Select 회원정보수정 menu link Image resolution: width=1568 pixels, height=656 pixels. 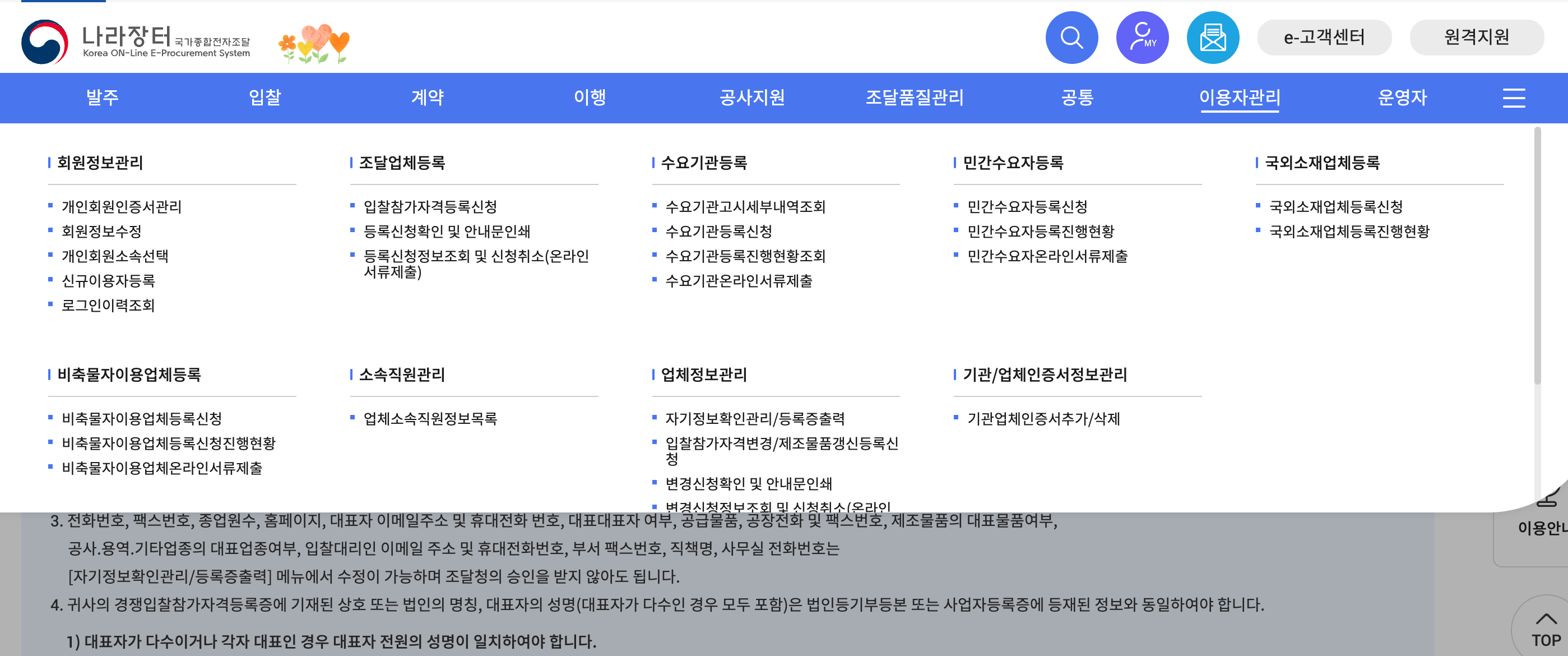pyautogui.click(x=101, y=232)
